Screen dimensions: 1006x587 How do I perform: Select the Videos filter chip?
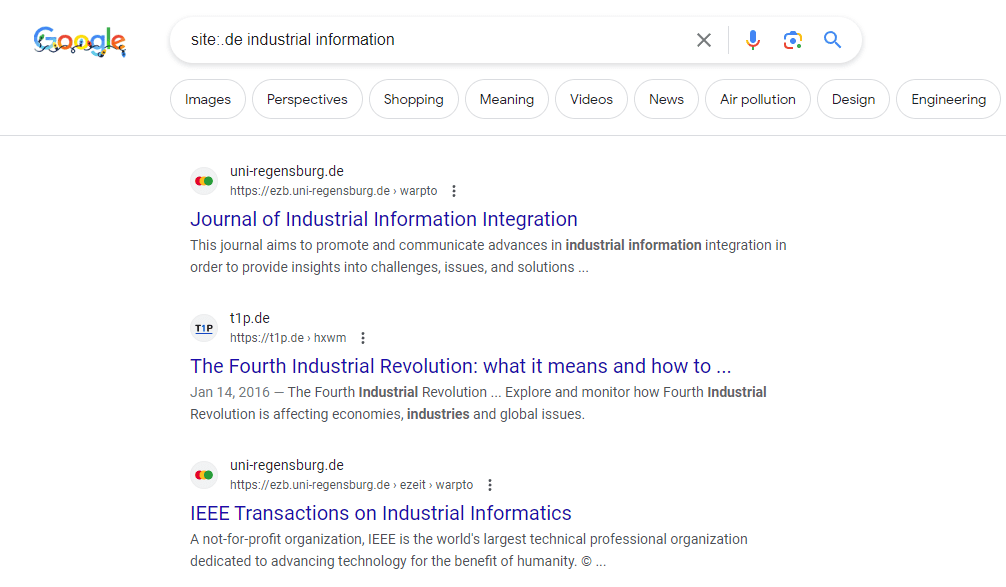591,99
